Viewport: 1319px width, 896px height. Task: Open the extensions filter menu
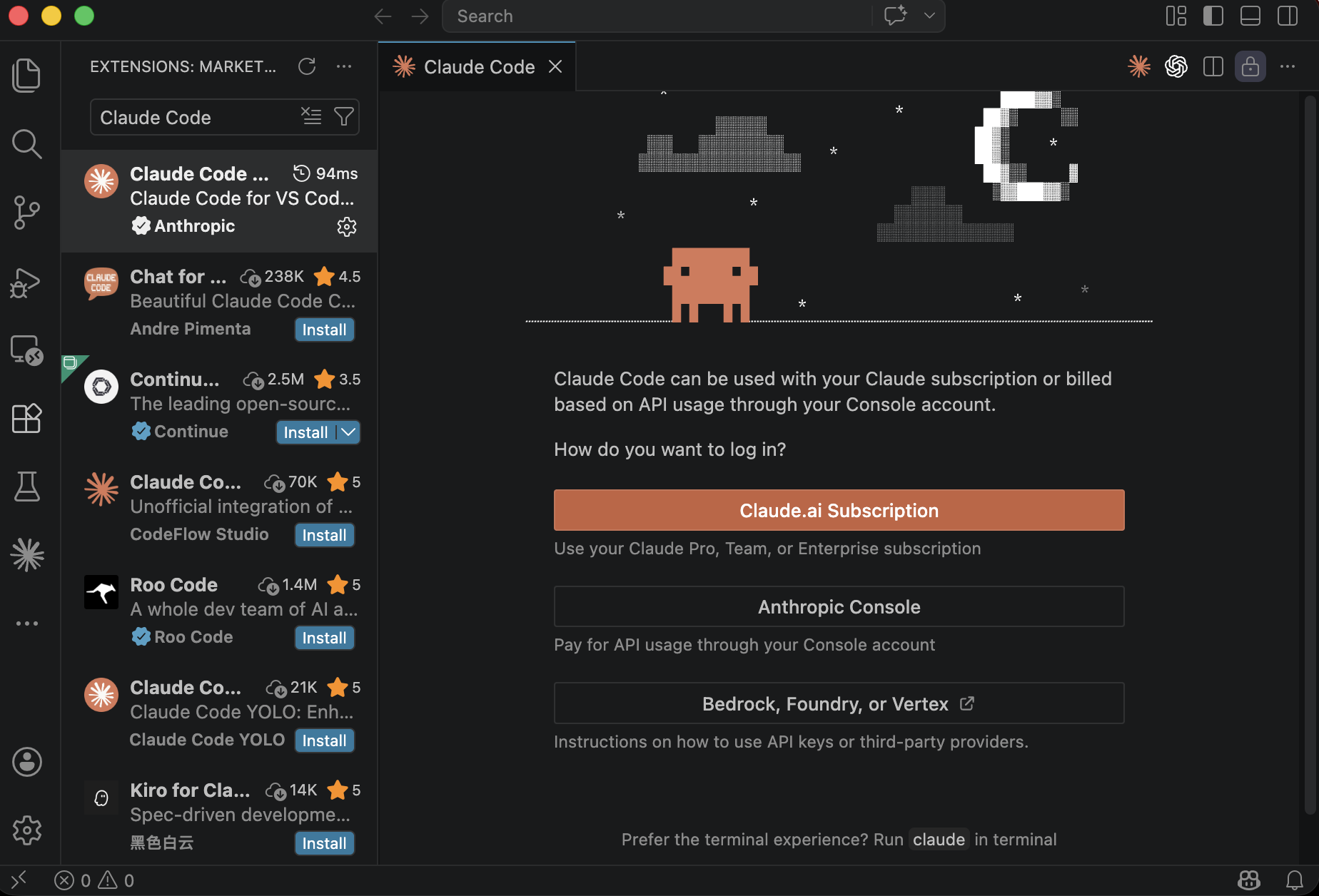point(344,116)
